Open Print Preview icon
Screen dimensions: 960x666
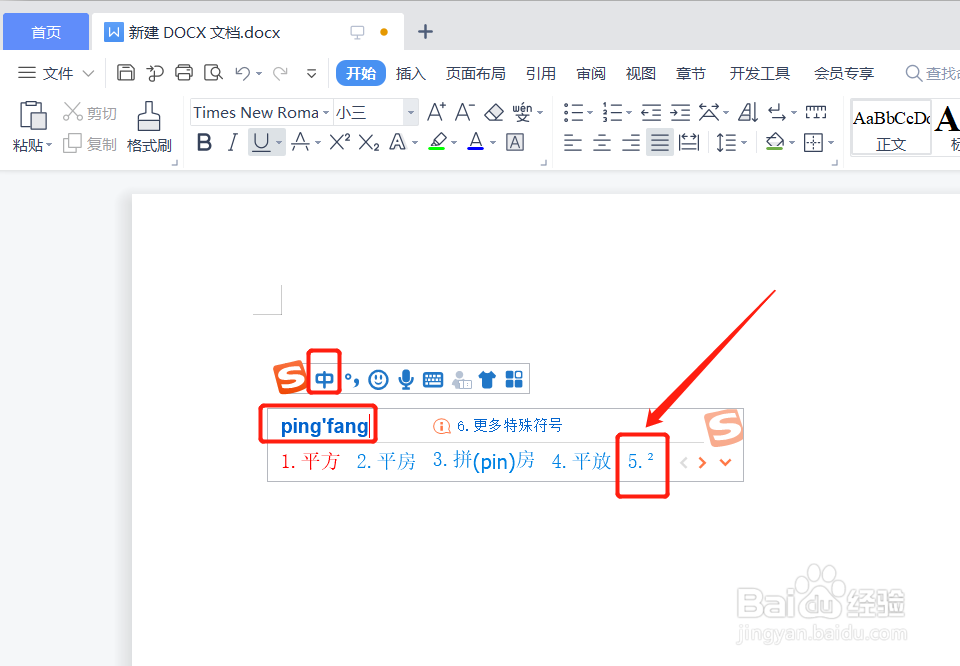click(x=213, y=73)
